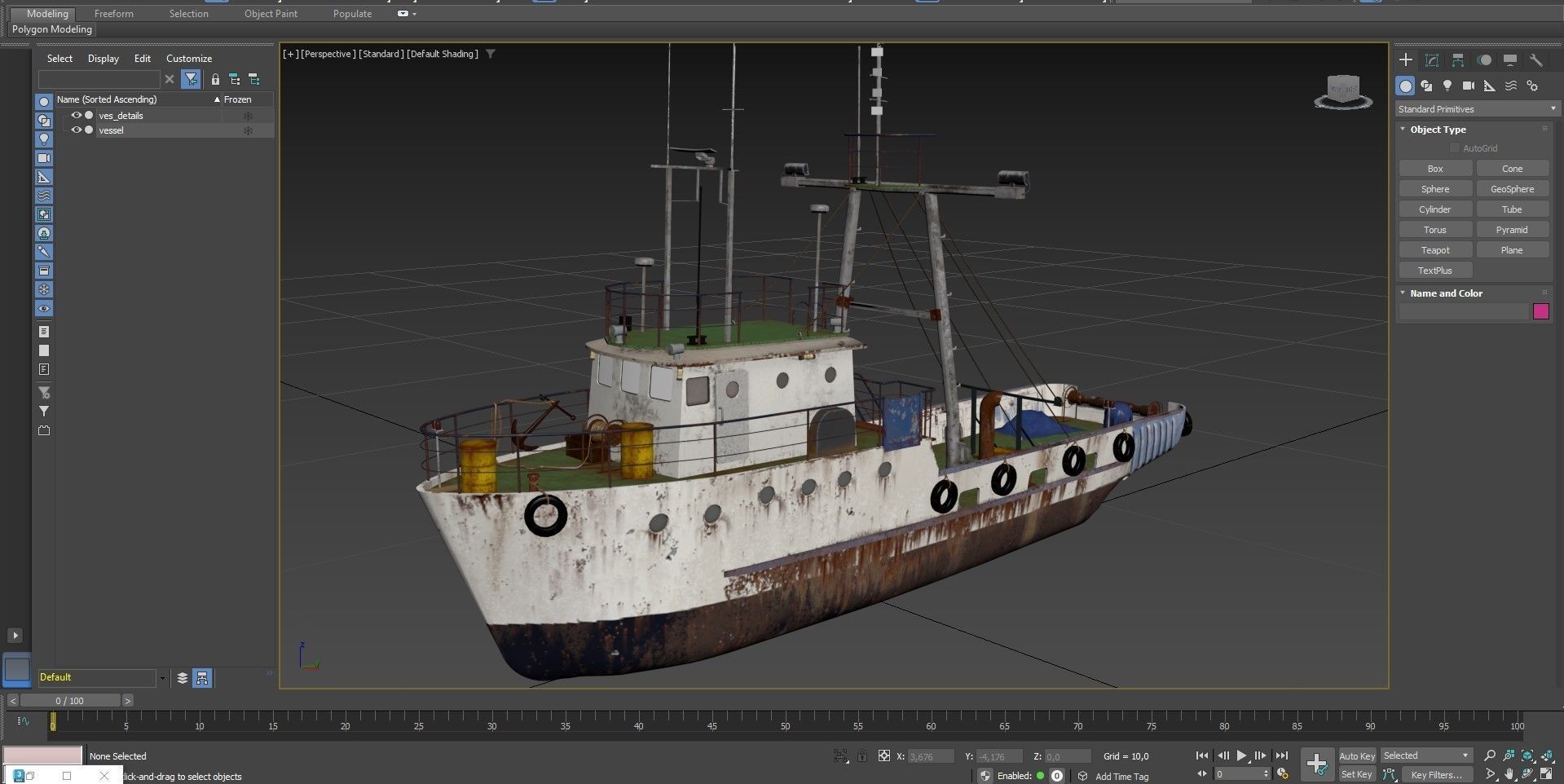Switch to the Freeform ribbon tab
Viewport: 1564px width, 784px height.
click(x=113, y=14)
